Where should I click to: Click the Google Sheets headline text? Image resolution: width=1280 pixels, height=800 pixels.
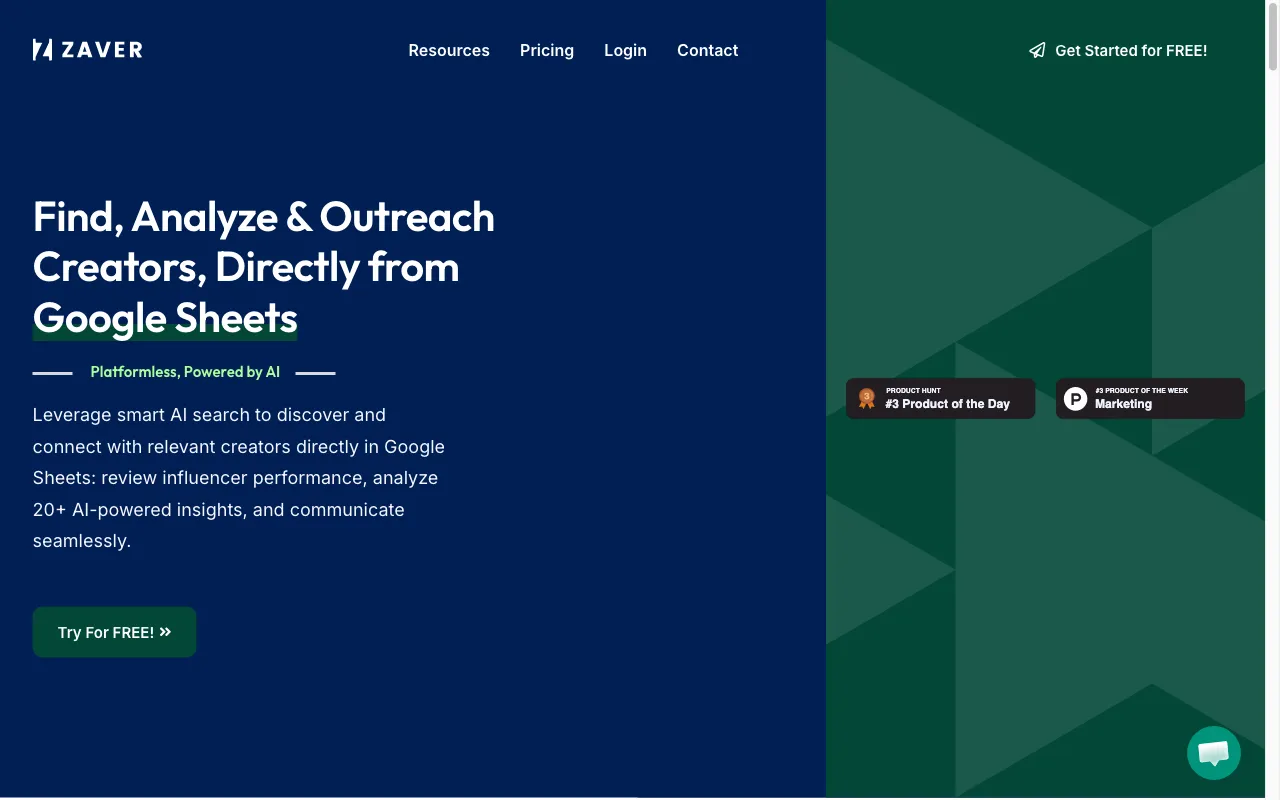(165, 317)
